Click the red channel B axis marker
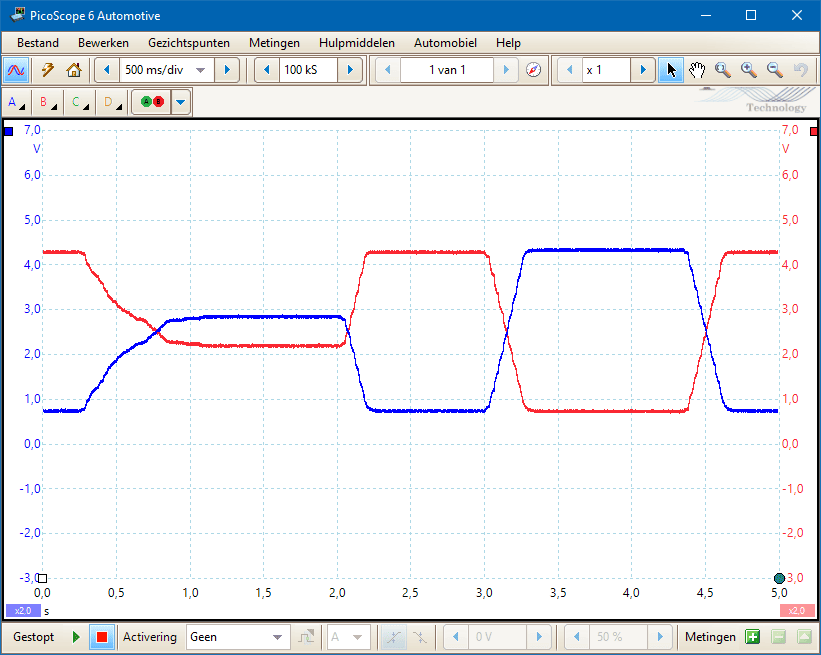Screen dimensions: 821x655 coord(813,131)
